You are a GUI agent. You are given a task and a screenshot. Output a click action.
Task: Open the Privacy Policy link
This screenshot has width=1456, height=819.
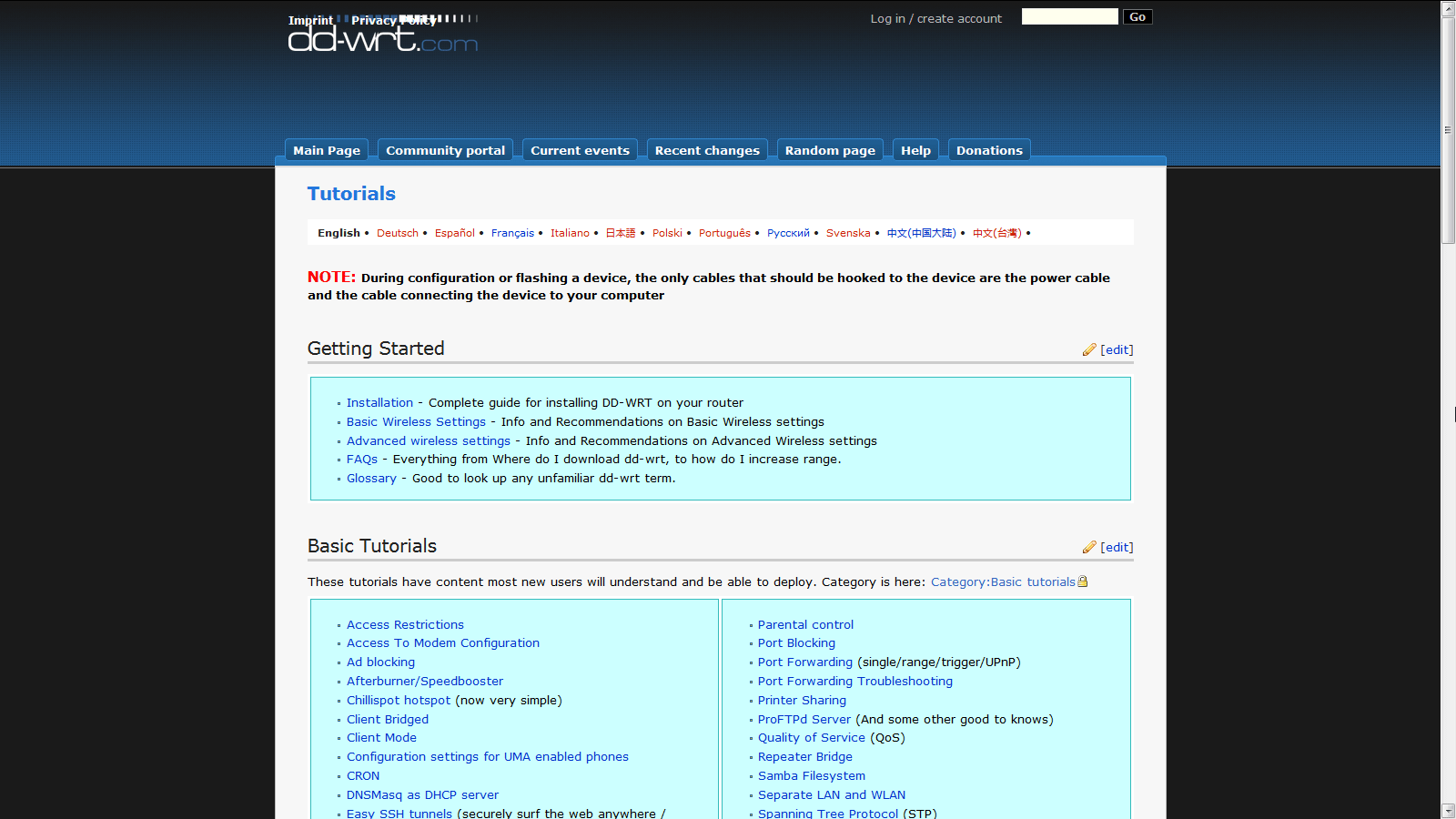(393, 20)
